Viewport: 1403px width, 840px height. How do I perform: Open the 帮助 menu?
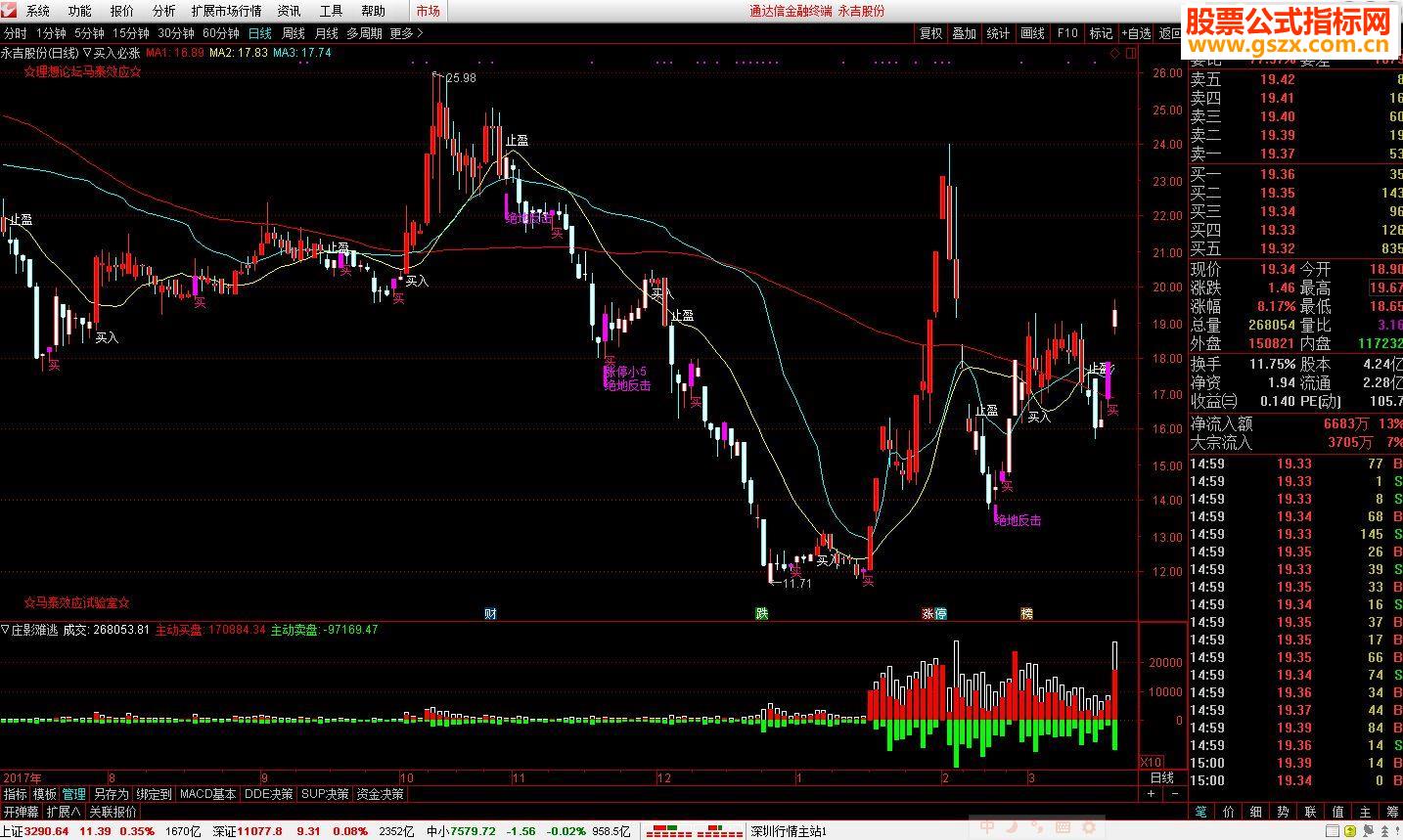(374, 11)
